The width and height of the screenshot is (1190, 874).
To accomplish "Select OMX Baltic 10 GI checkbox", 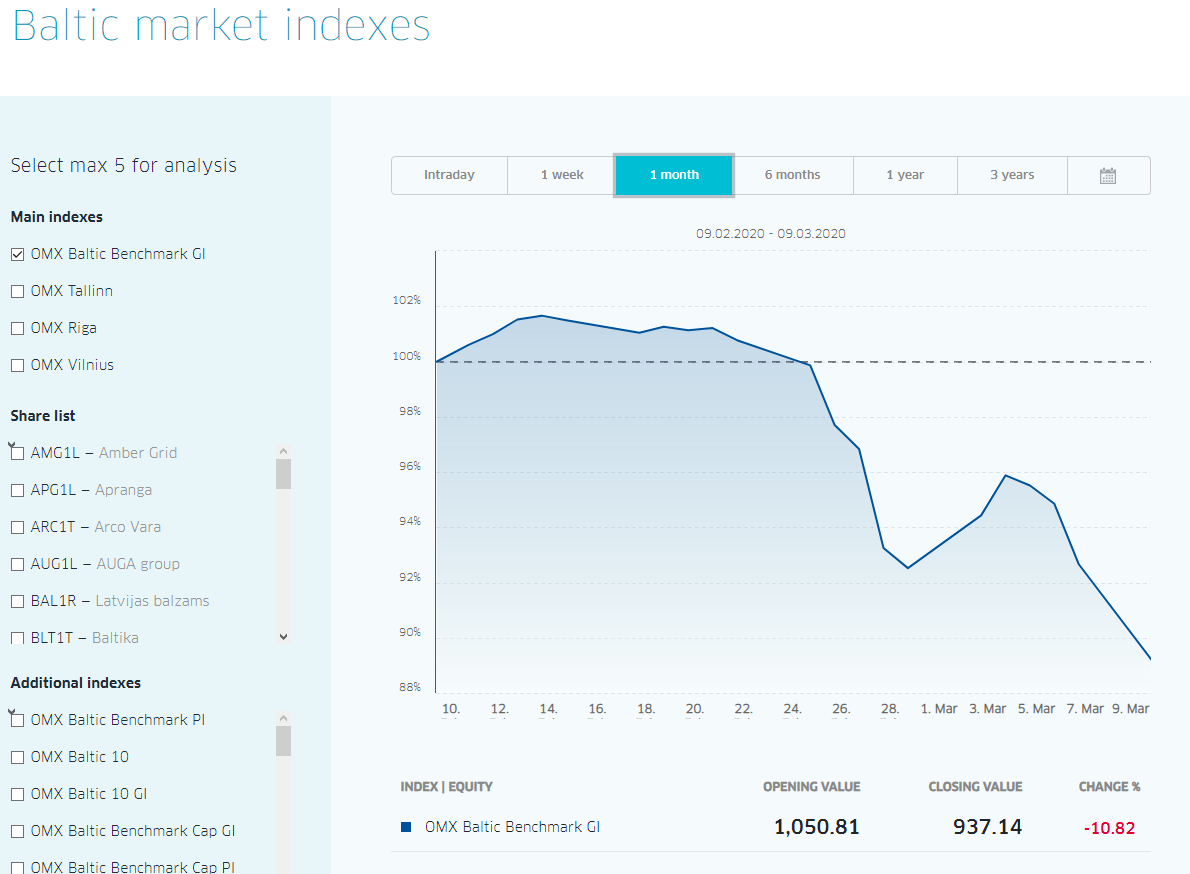I will [17, 794].
